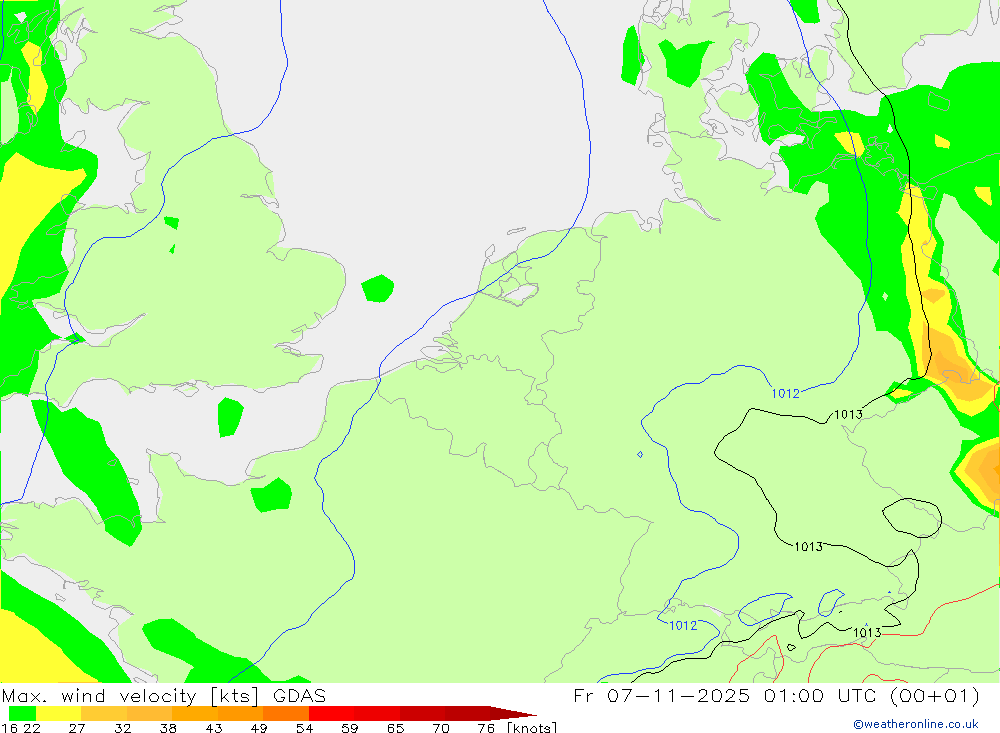Click the '(00+01)' forecast offset text
The image size is (1000, 733).
(934, 696)
